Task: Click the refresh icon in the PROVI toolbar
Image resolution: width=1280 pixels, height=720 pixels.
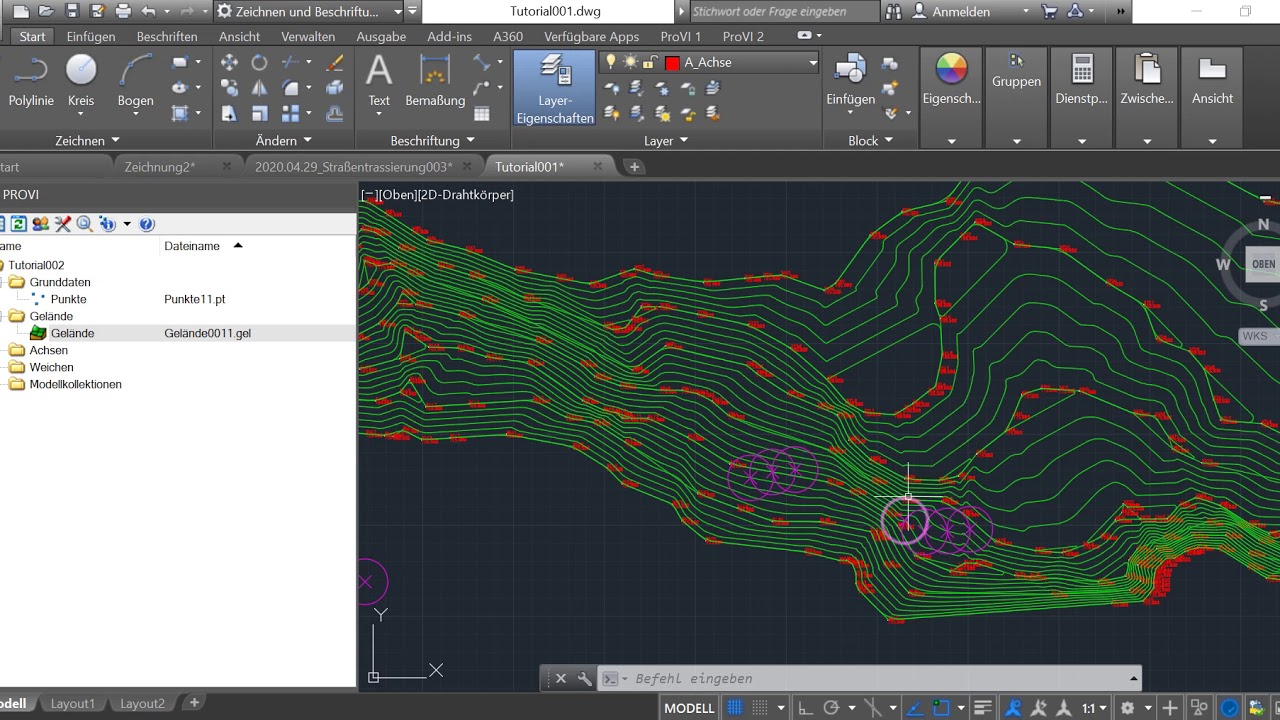Action: [x=18, y=224]
